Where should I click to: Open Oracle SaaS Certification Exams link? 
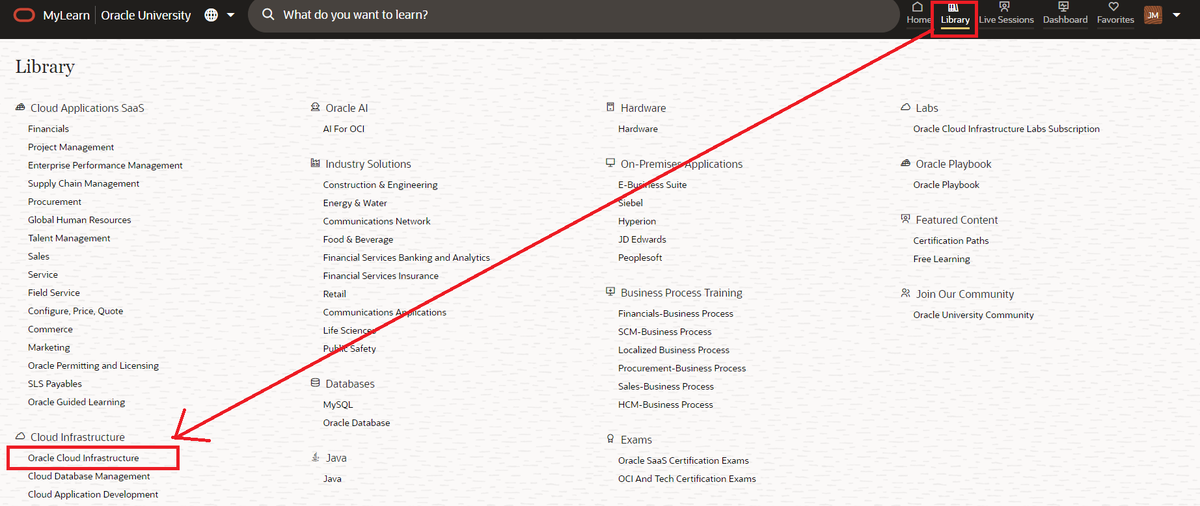(683, 461)
